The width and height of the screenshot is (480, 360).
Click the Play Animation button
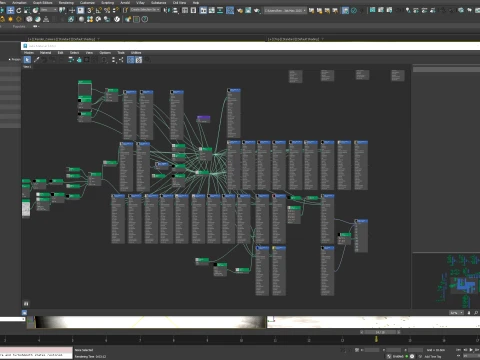(471, 350)
